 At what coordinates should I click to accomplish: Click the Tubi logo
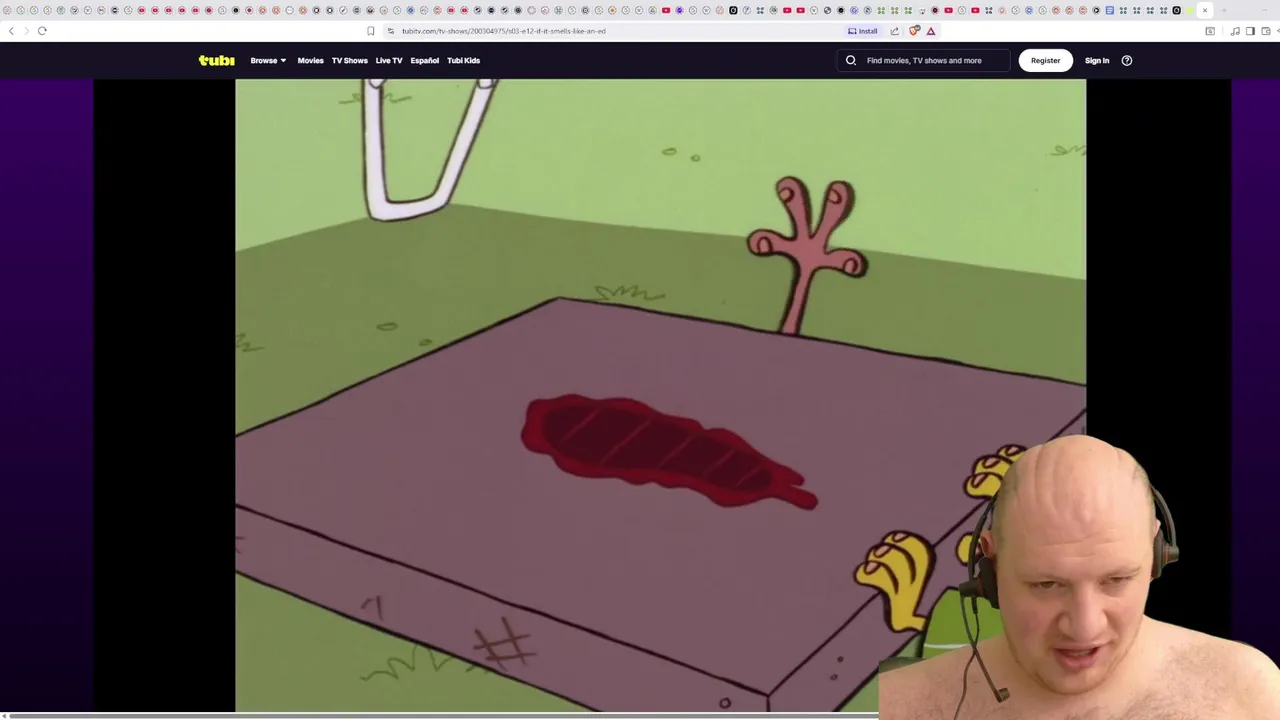[216, 60]
